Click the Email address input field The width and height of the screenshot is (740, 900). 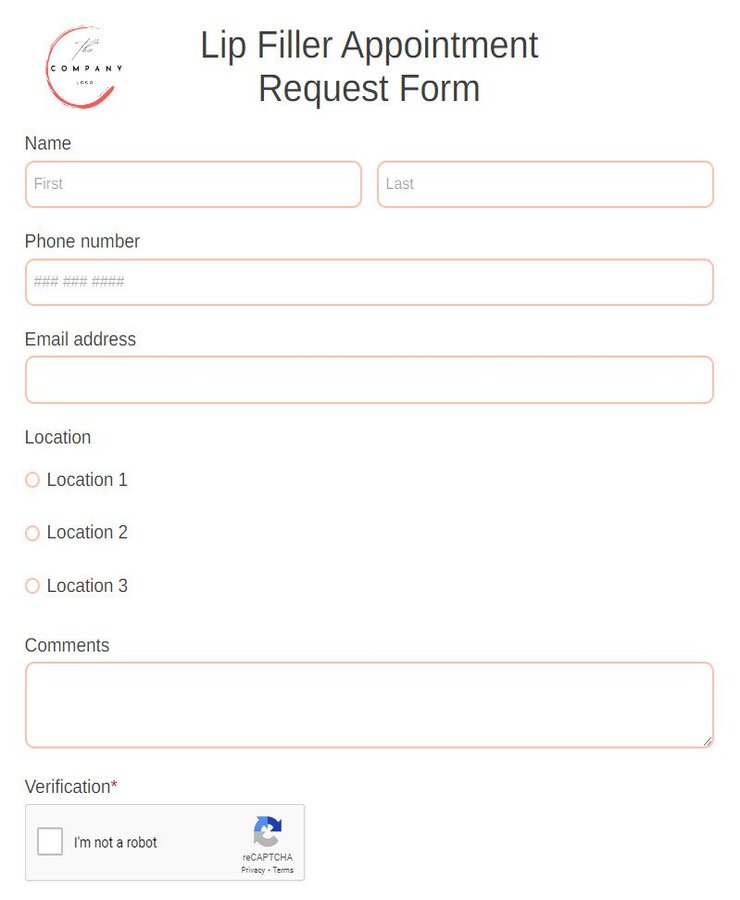click(x=369, y=380)
